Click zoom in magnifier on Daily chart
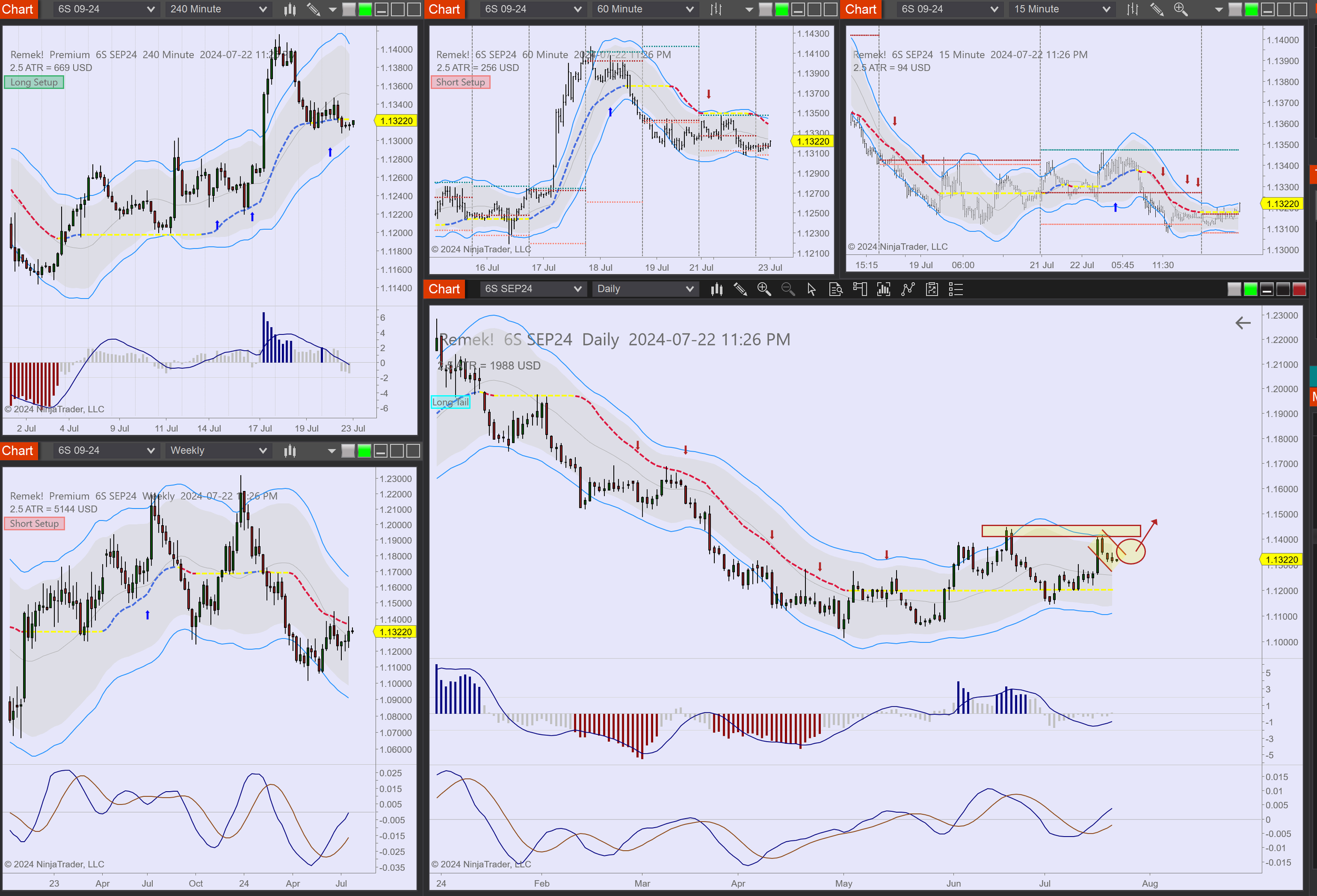Image resolution: width=1317 pixels, height=896 pixels. point(764,290)
